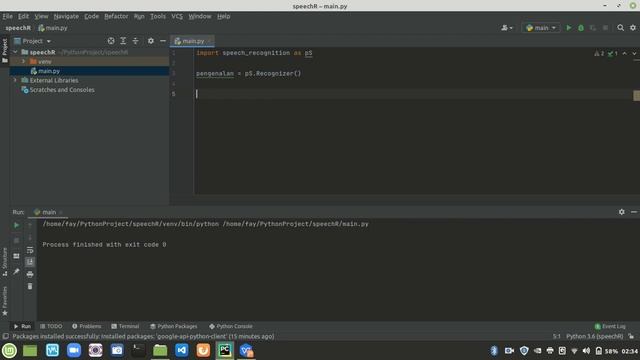Jump to previous highlighted error arrow
This screenshot has height=360, width=640.
click(624, 53)
